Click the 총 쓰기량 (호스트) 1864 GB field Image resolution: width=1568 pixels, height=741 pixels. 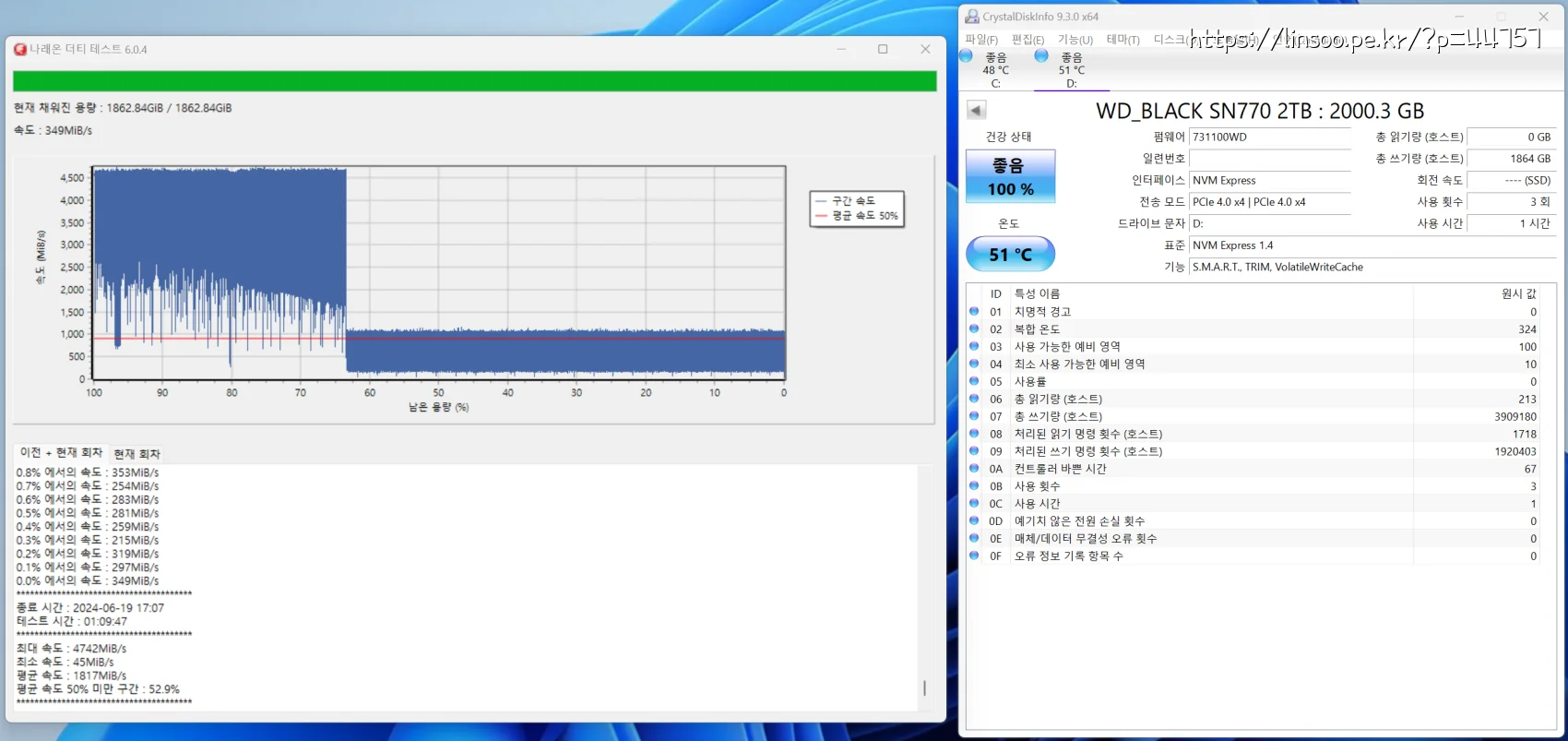pos(1511,159)
